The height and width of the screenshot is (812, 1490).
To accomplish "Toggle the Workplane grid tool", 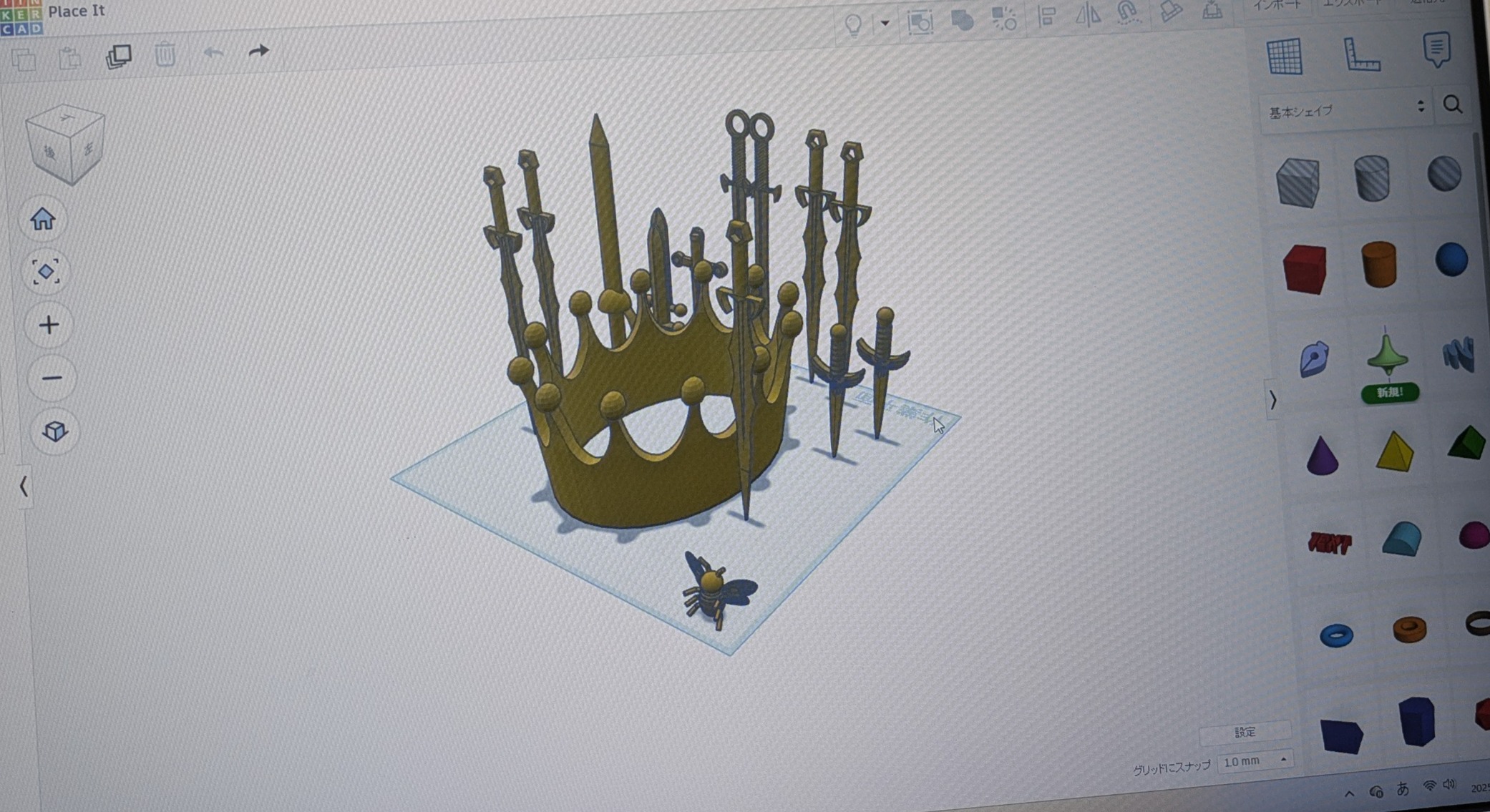I will coord(1284,57).
